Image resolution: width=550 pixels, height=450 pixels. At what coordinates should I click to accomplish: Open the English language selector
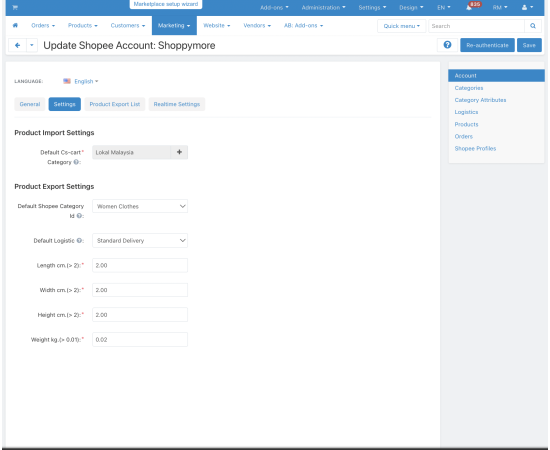tap(81, 81)
